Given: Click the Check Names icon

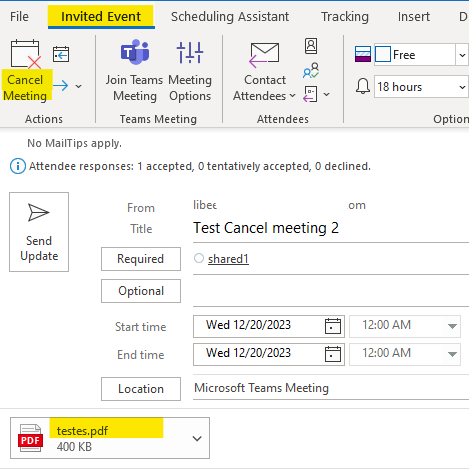Looking at the screenshot, I should tap(311, 70).
